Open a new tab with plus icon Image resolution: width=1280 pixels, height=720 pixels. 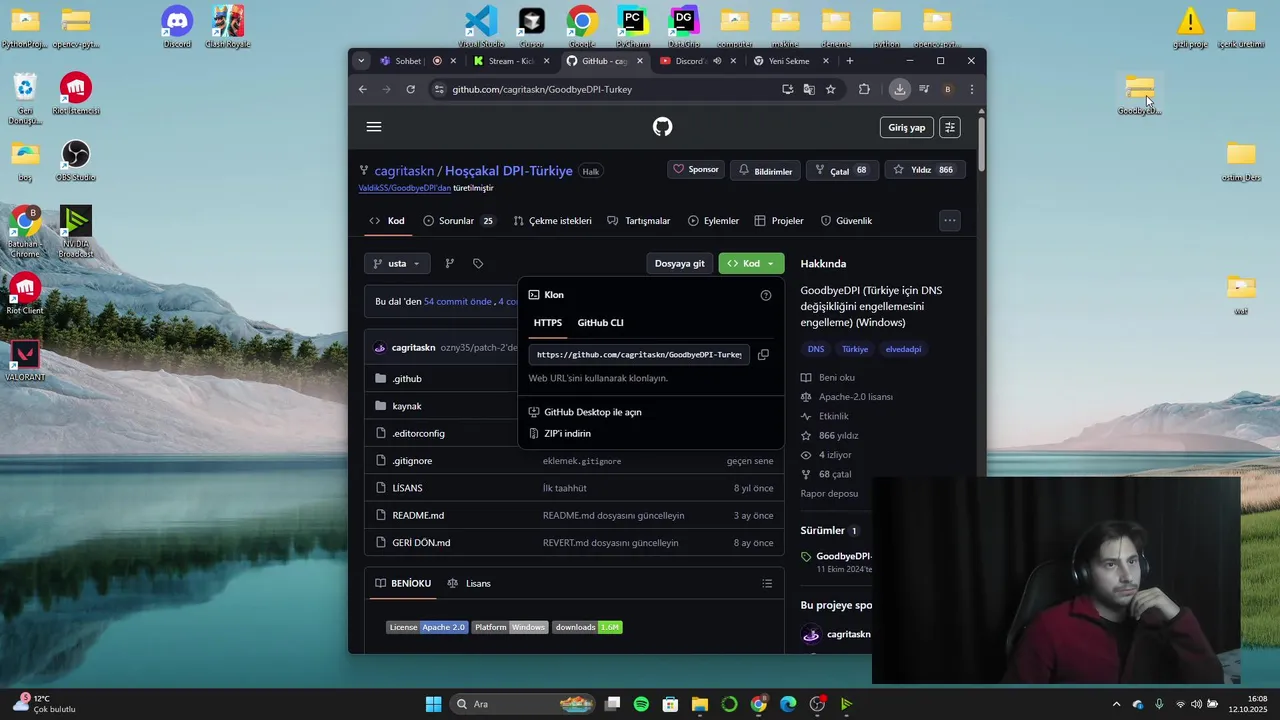click(850, 61)
